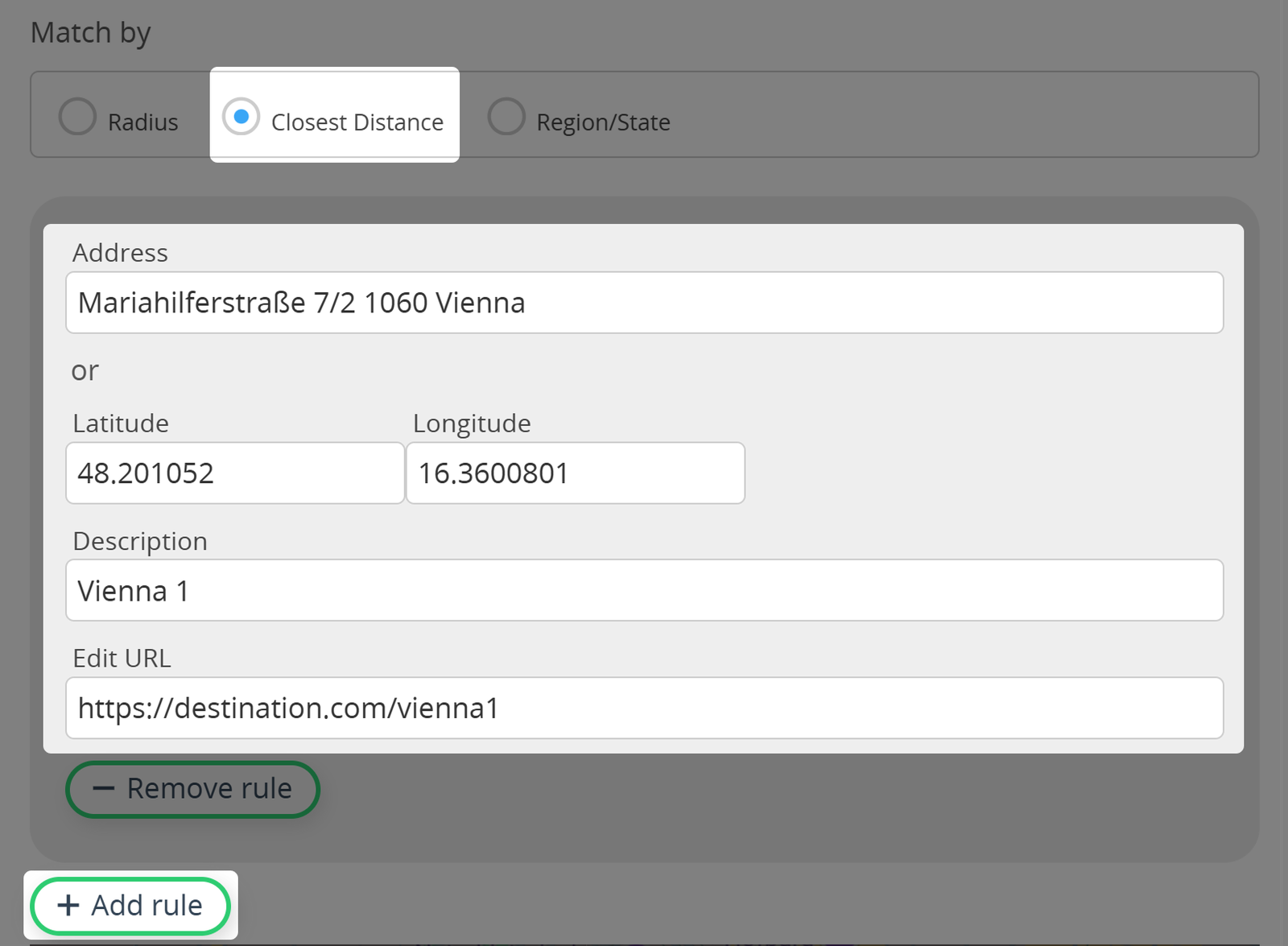The width and height of the screenshot is (1288, 946).
Task: Click the Edit URL field
Action: point(644,708)
